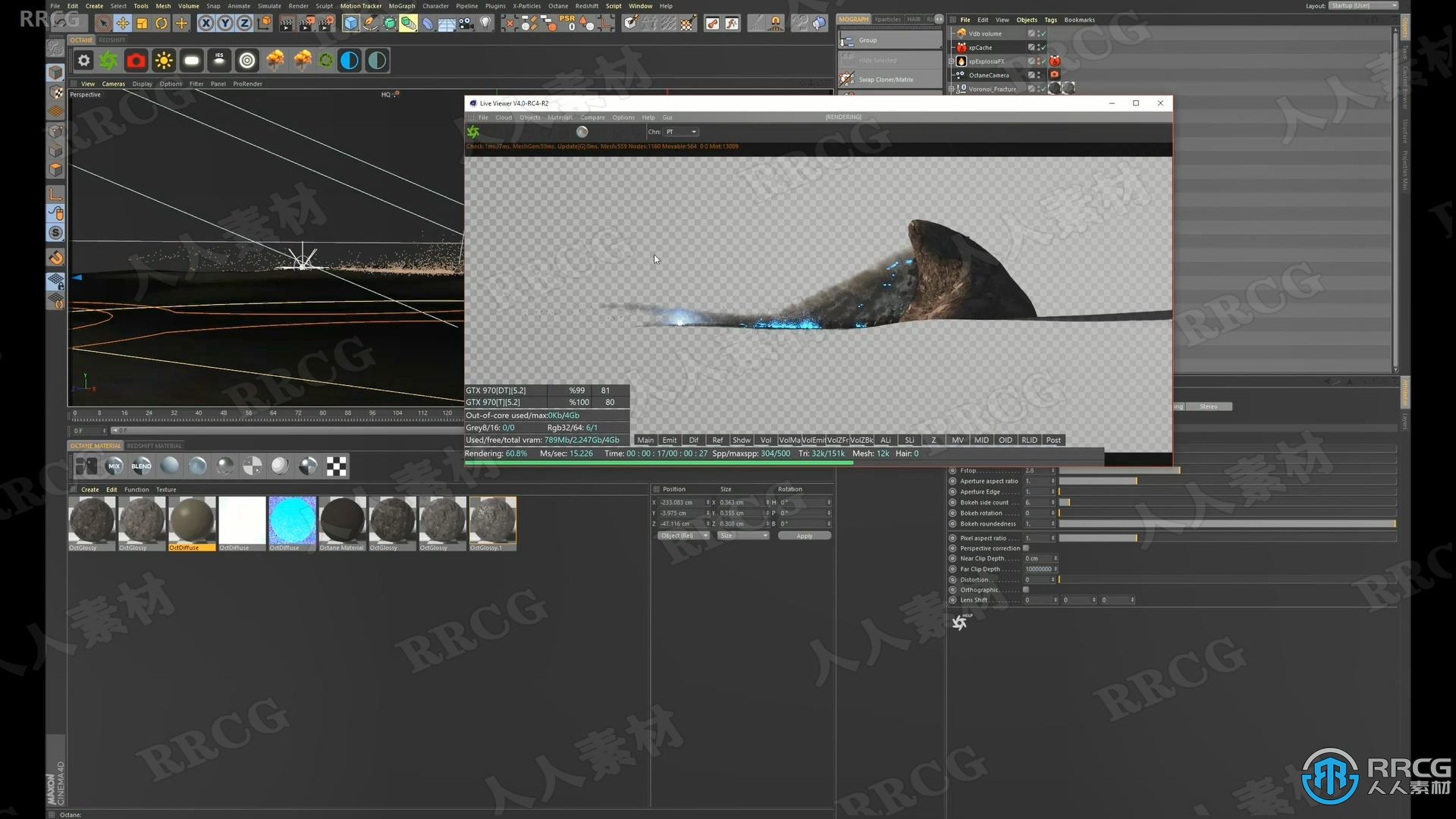Click Swap Cloner/Matrix MoGraph tool

tap(890, 79)
